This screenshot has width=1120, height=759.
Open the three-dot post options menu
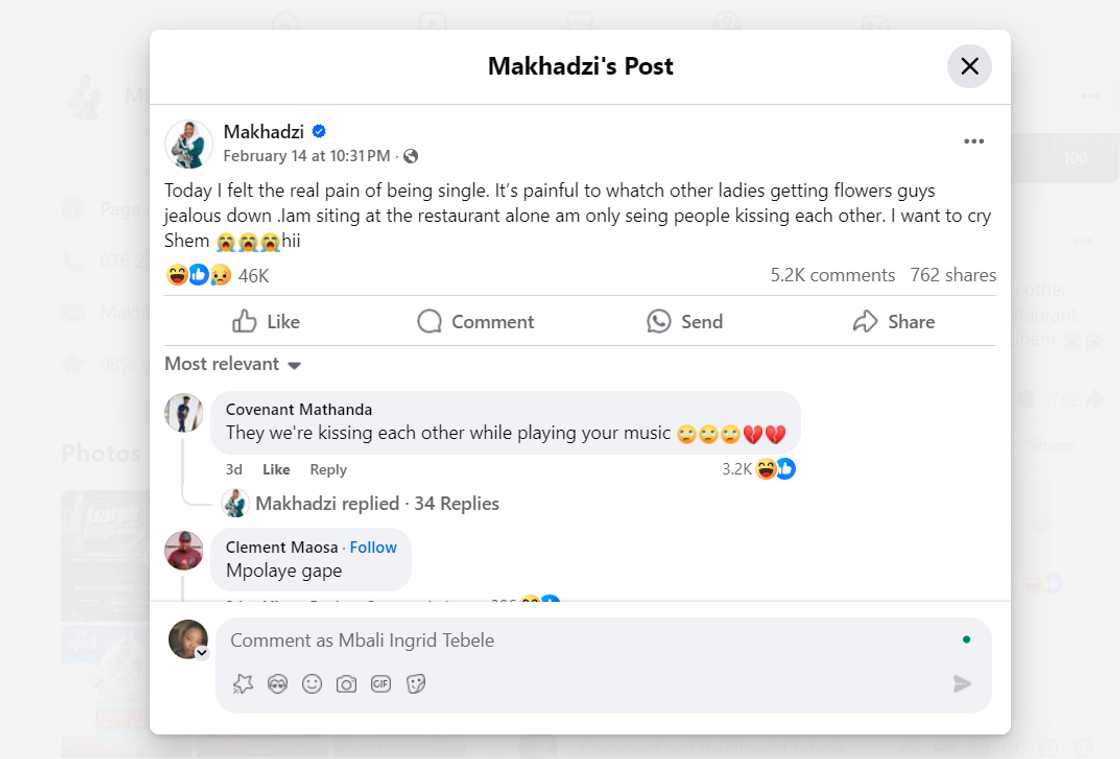974,142
